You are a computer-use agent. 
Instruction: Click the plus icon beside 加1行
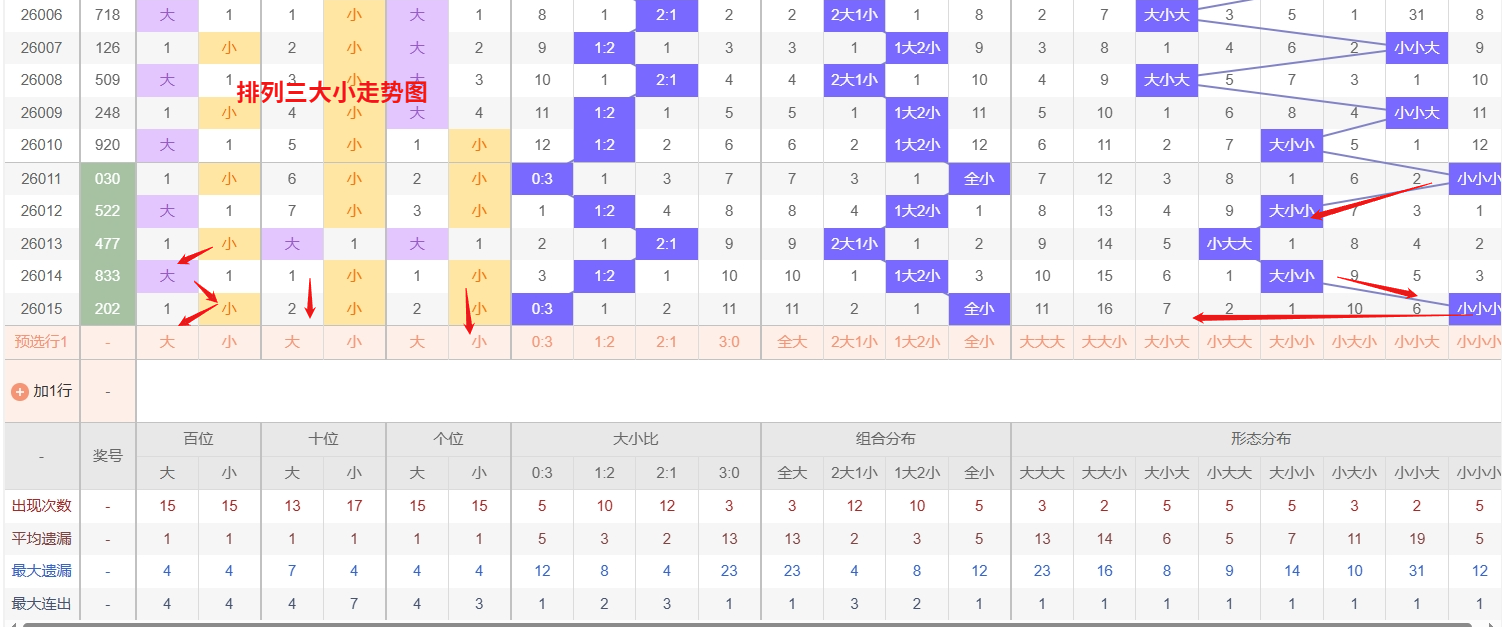pyautogui.click(x=19, y=391)
